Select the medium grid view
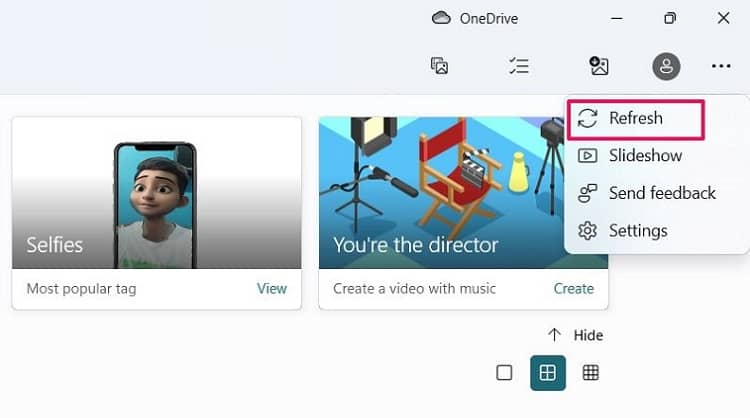Screen dimensions: 750x418 547,373
